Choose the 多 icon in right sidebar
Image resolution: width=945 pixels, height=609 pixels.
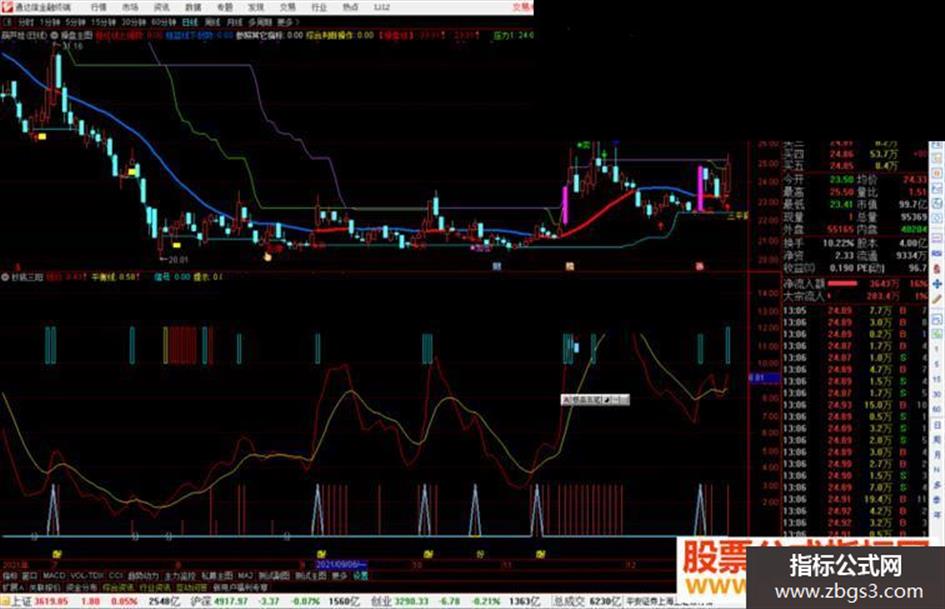coord(937,484)
